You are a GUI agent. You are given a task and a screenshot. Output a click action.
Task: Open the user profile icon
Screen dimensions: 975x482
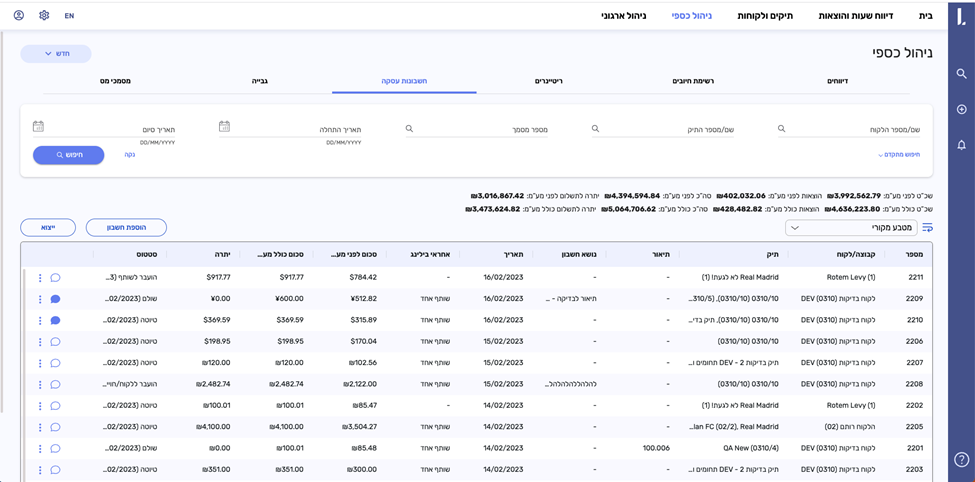coord(19,16)
